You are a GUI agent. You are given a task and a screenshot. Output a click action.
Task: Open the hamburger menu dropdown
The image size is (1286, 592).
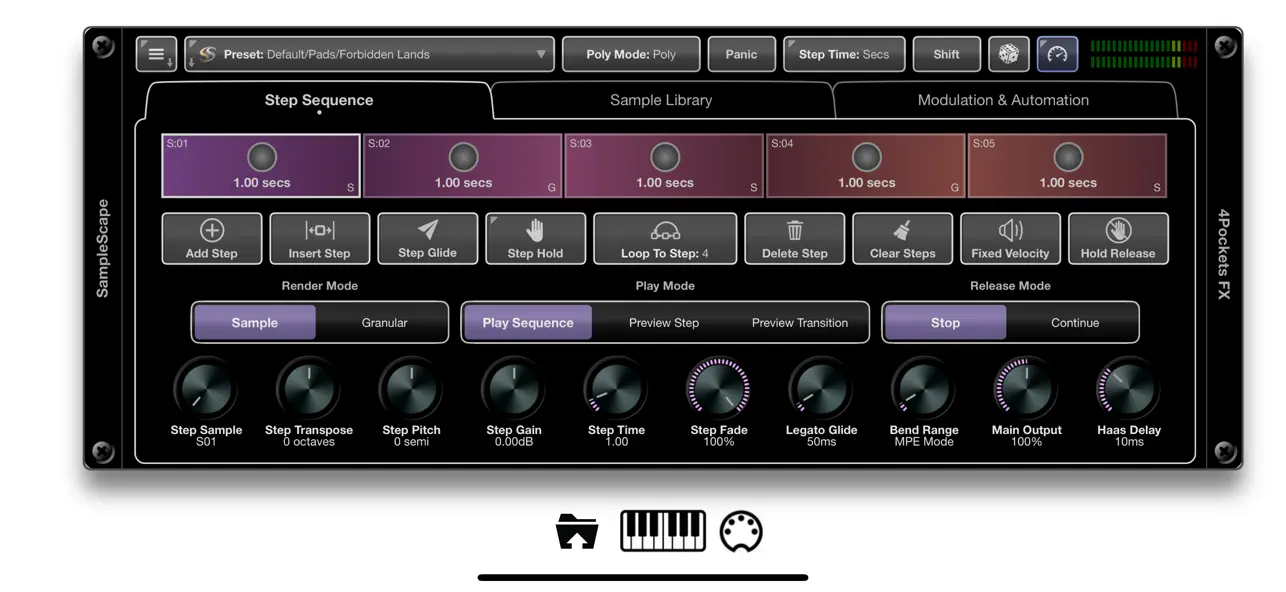pos(156,54)
